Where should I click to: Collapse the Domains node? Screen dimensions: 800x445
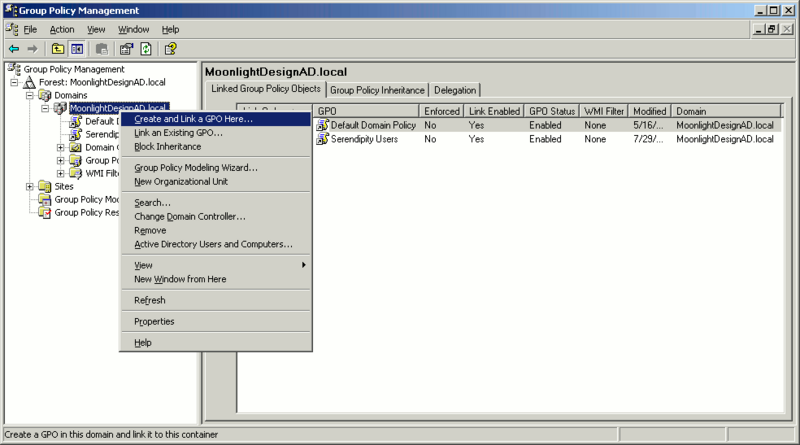click(30, 95)
